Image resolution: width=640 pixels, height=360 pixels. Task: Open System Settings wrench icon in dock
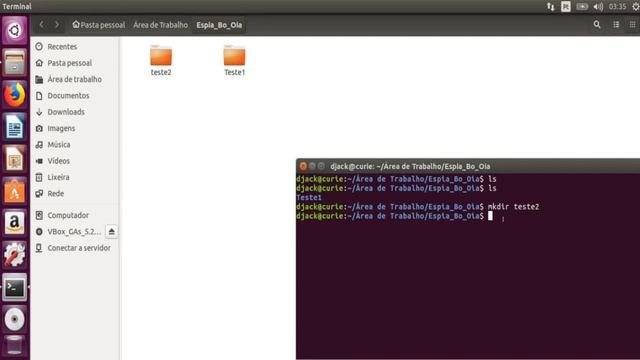[x=14, y=255]
